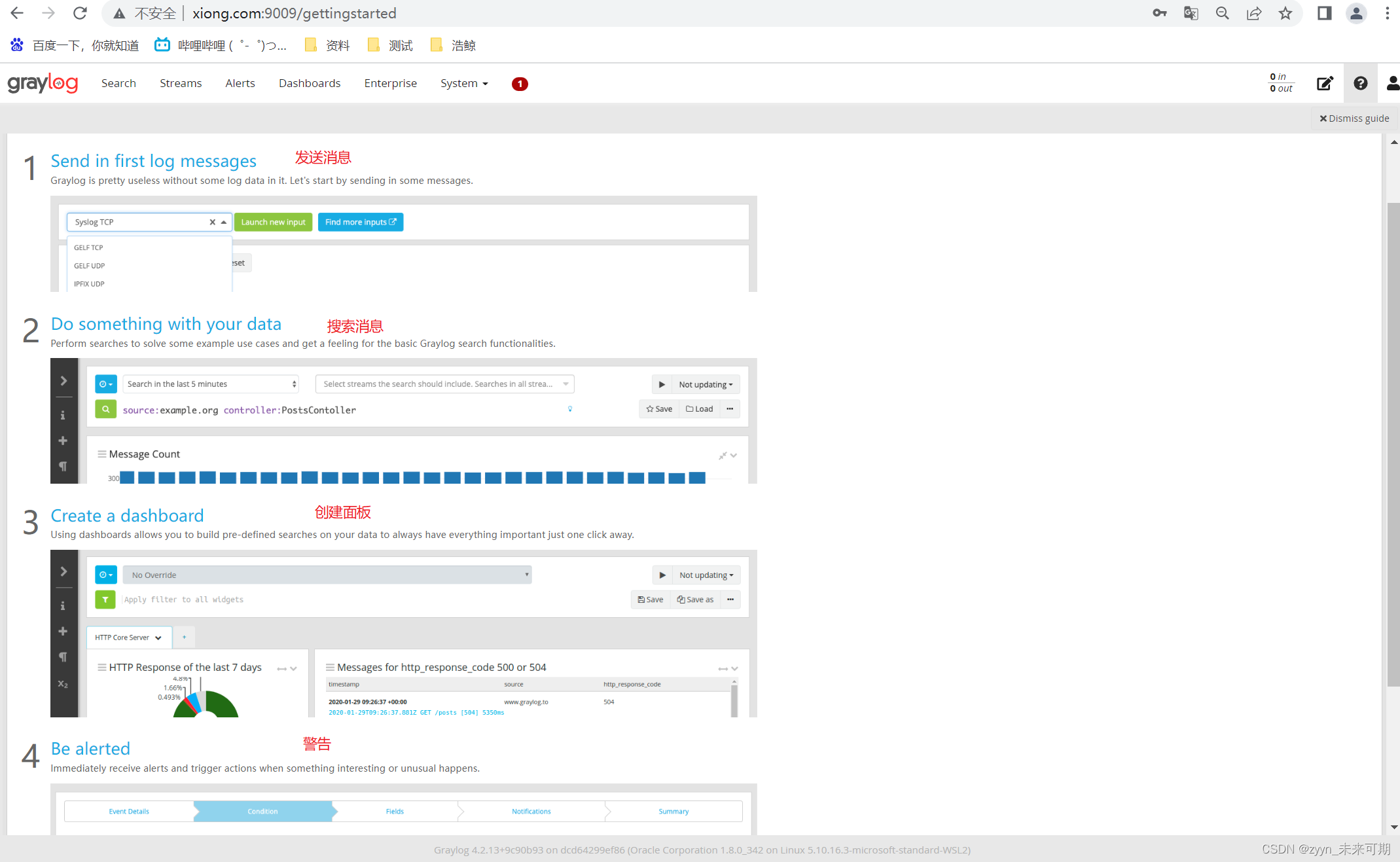The width and height of the screenshot is (1400, 862).
Task: Click the Load button in step 2 search
Action: (x=699, y=409)
